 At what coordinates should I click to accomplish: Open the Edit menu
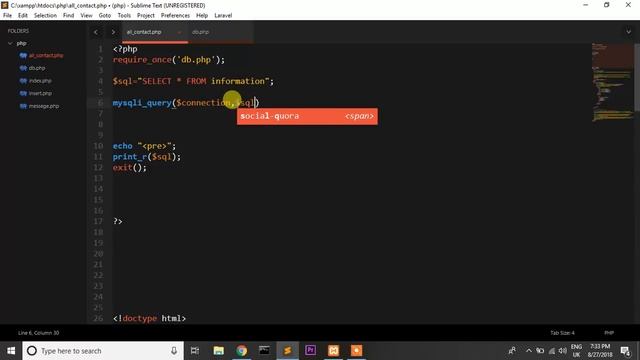[23, 16]
